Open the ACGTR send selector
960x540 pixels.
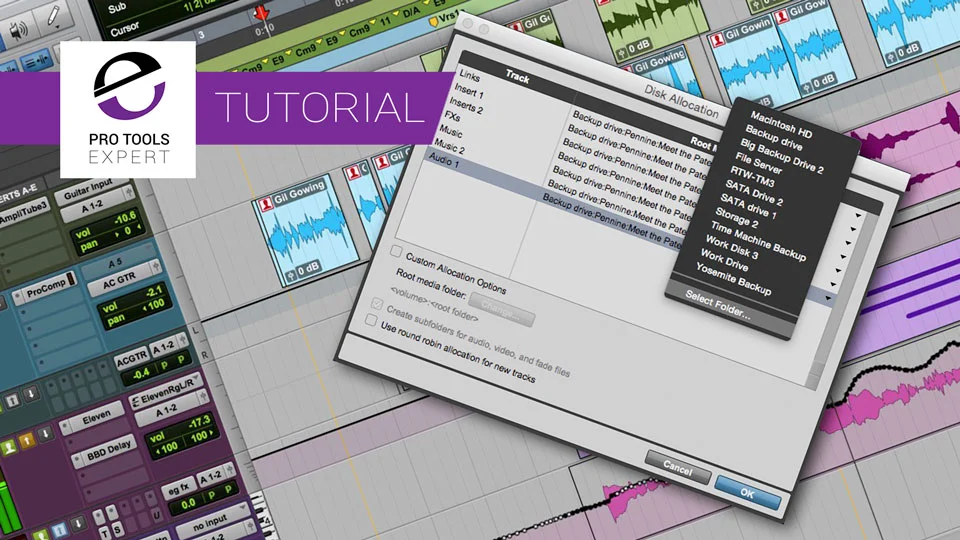pyautogui.click(x=132, y=359)
